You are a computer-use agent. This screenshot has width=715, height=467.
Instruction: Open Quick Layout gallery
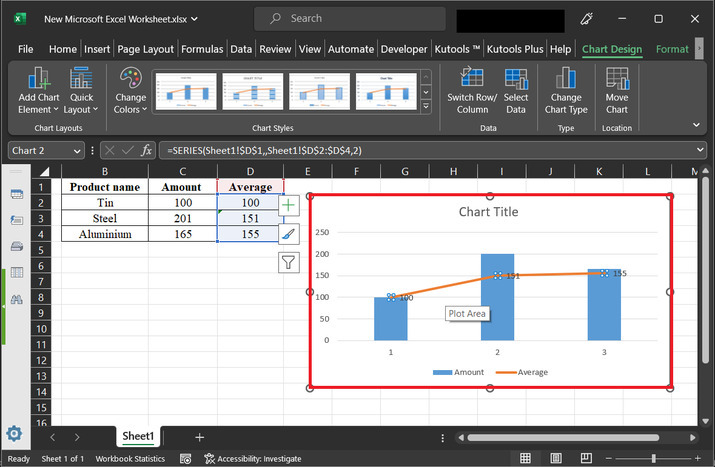(81, 91)
